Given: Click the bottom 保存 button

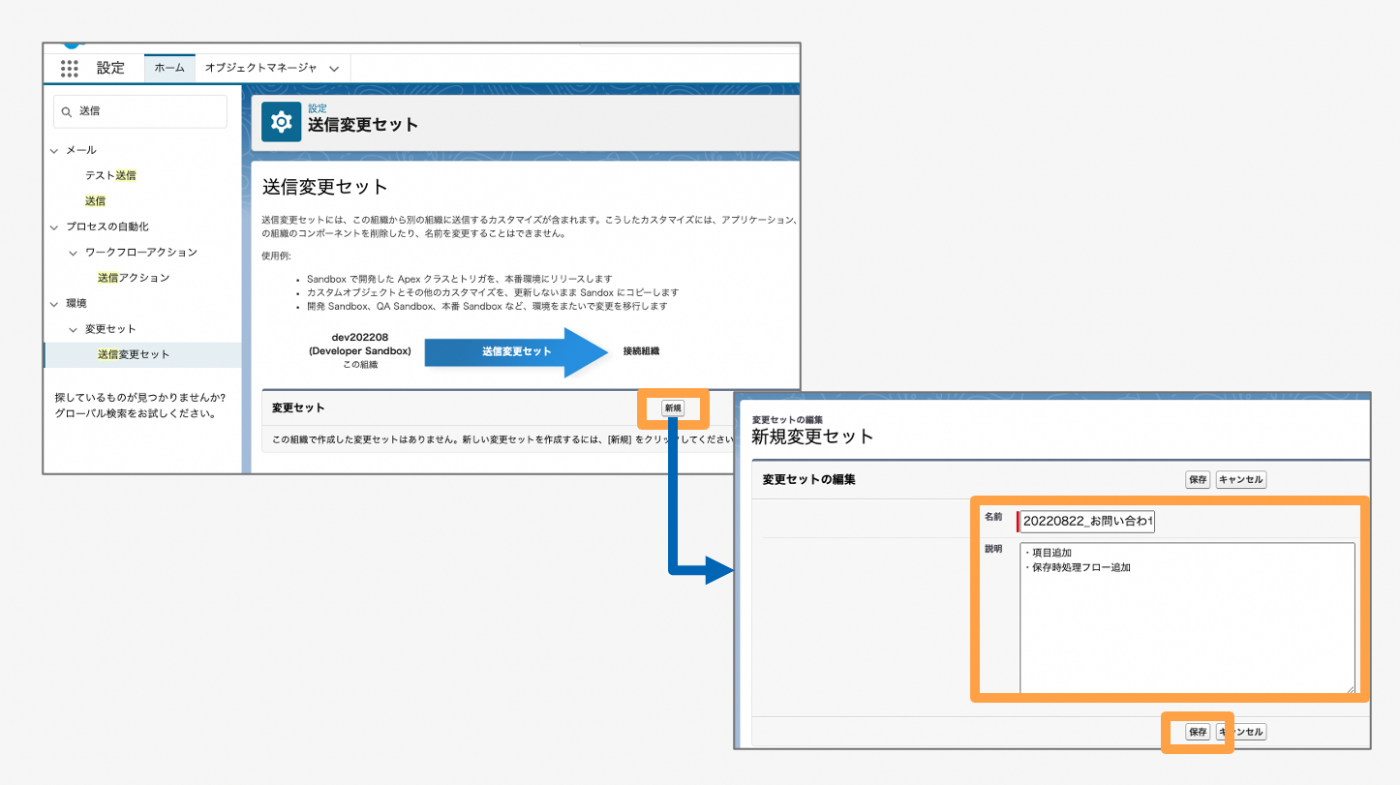Looking at the screenshot, I should tap(1198, 732).
